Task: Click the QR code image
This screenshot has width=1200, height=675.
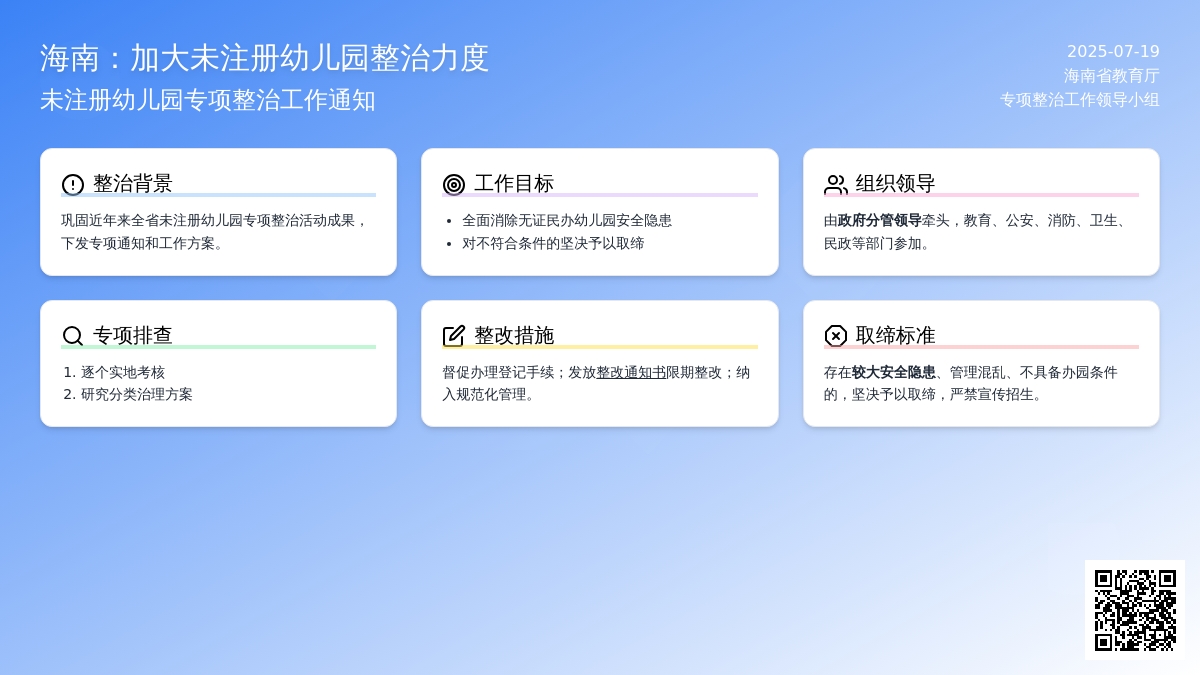Action: [1135, 610]
